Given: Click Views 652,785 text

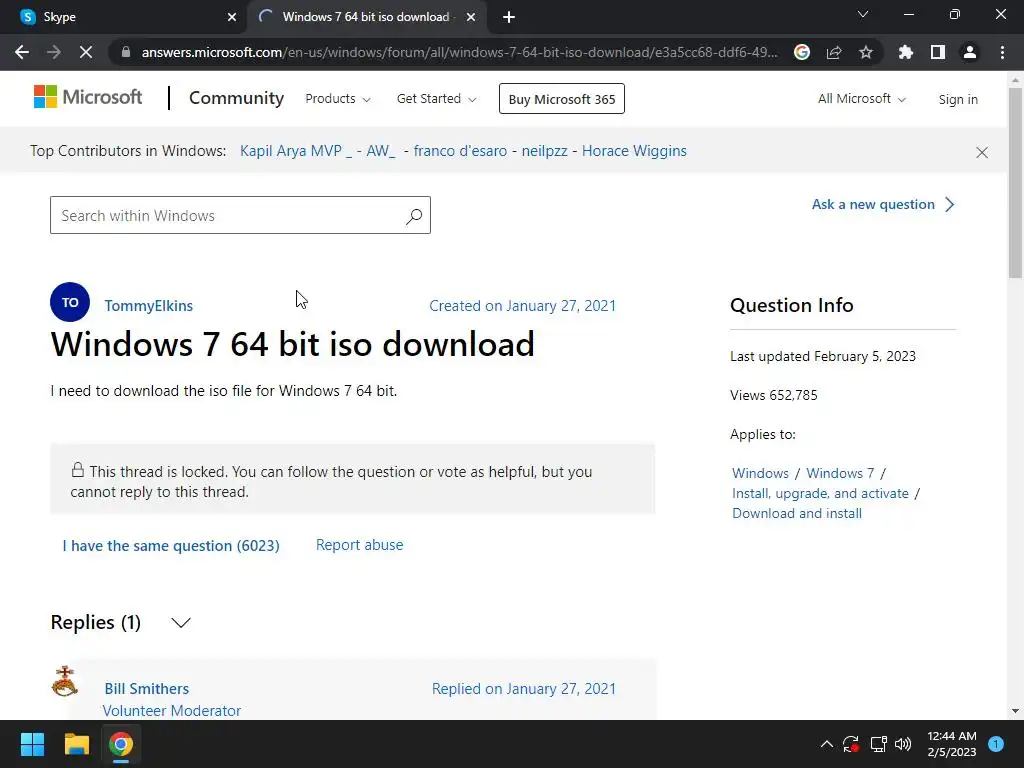Looking at the screenshot, I should point(774,395).
